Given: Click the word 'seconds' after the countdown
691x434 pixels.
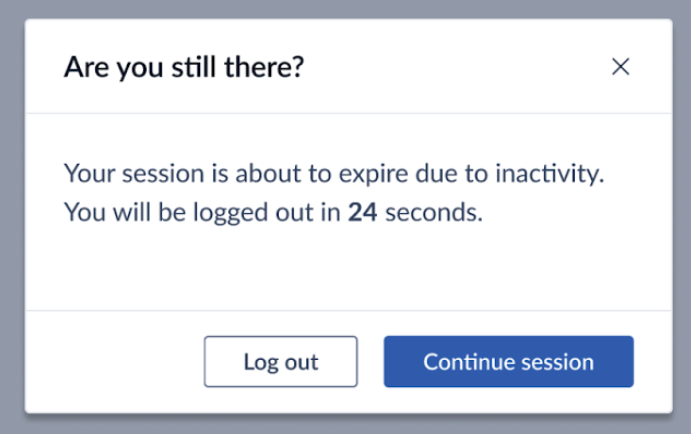Looking at the screenshot, I should tap(432, 212).
